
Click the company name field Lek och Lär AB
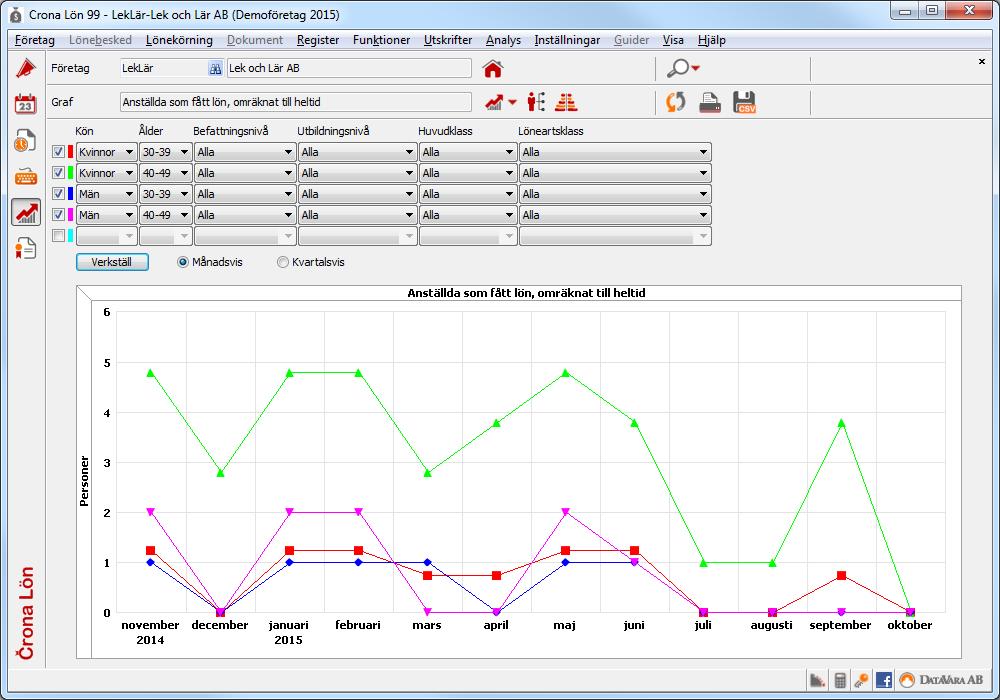click(349, 68)
